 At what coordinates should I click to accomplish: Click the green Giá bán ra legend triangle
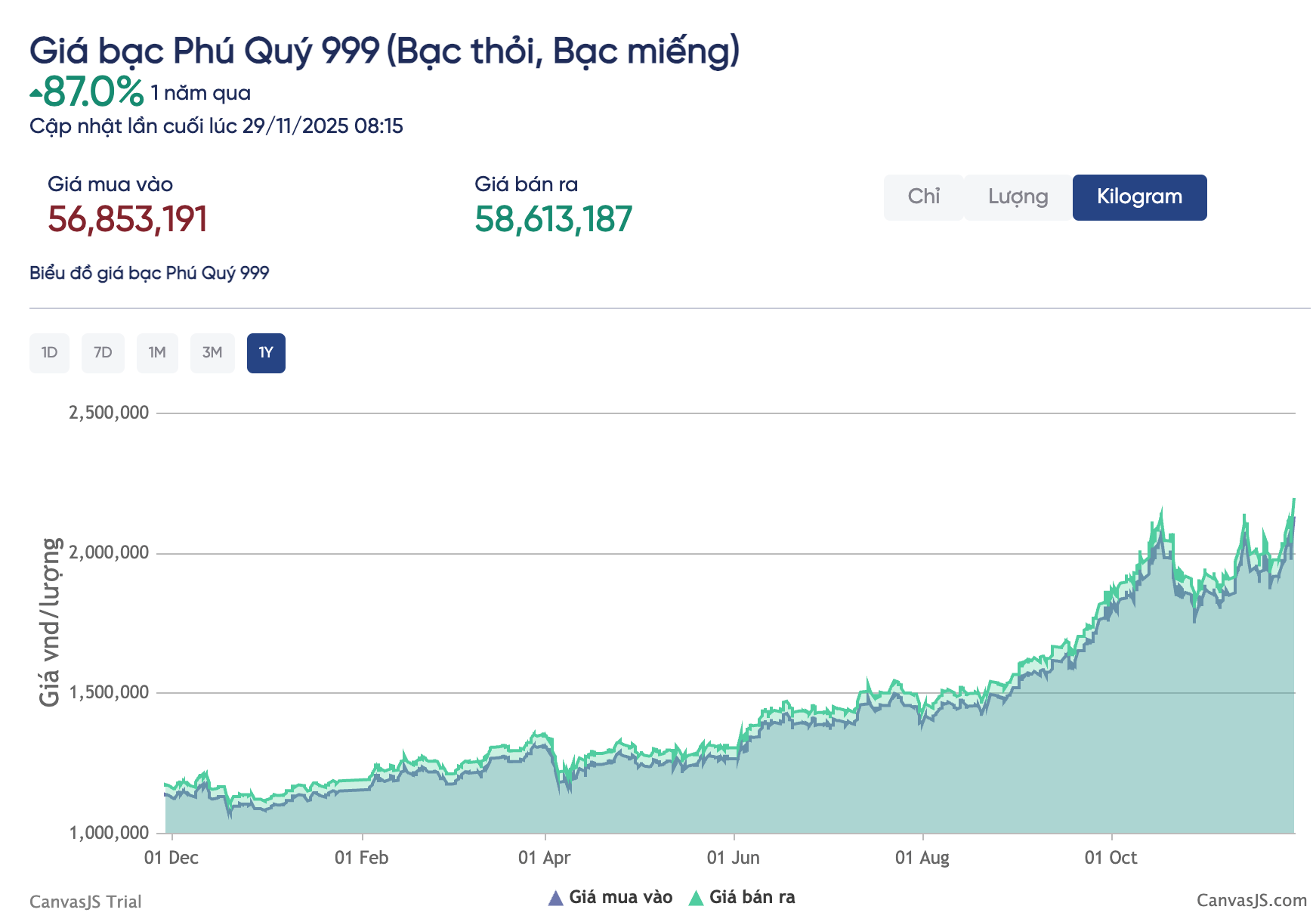pos(696,898)
